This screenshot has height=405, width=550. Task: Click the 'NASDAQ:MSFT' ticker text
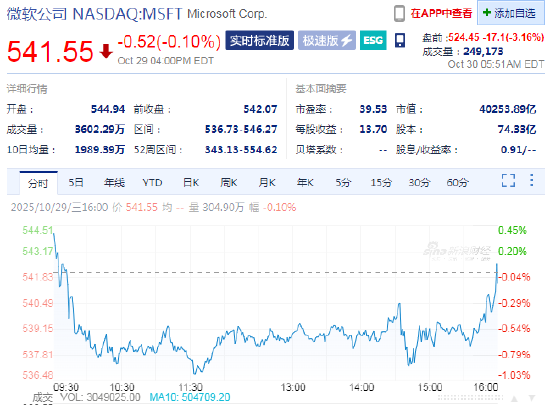127,14
